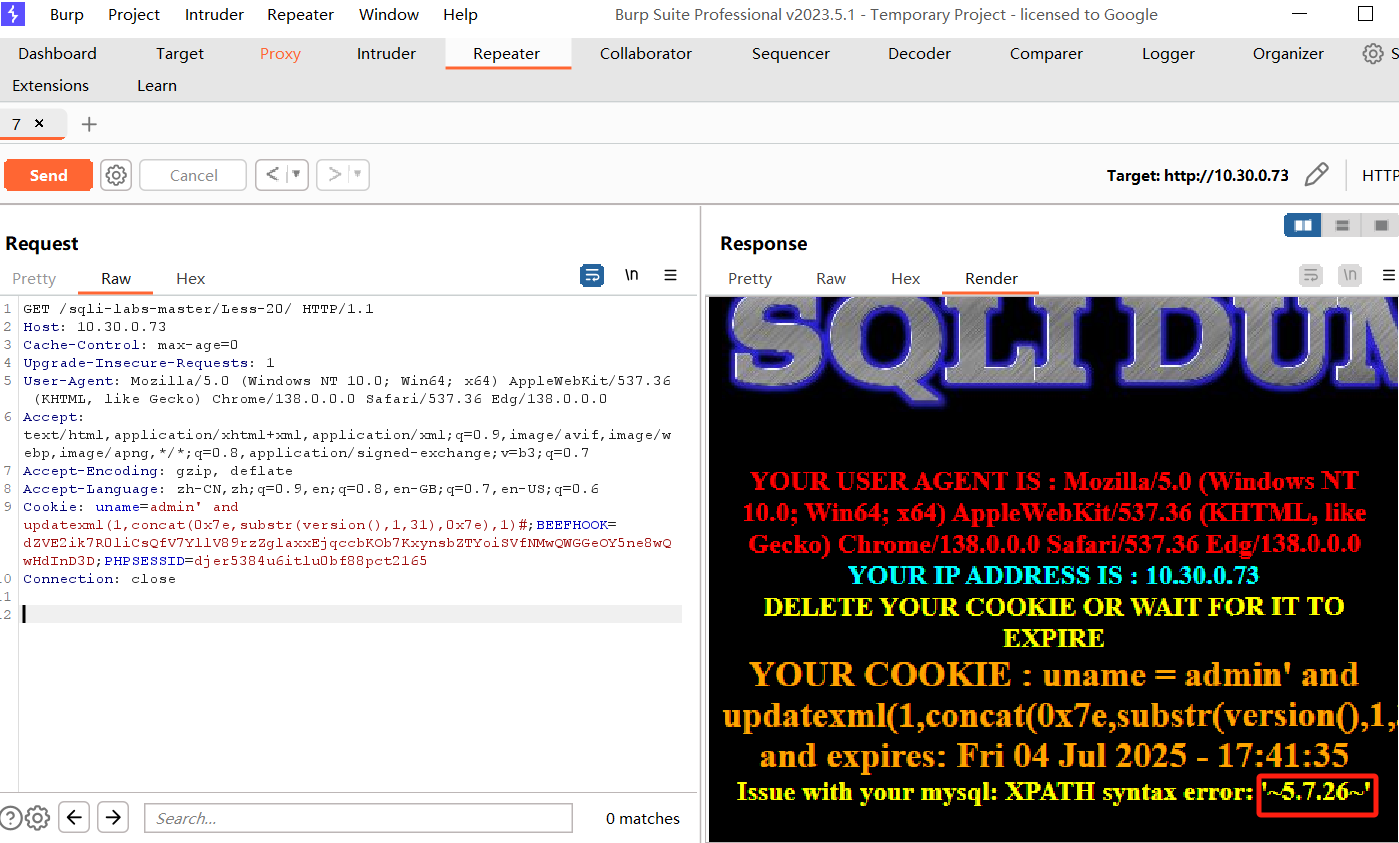Select request Raw view tab

pos(116,279)
